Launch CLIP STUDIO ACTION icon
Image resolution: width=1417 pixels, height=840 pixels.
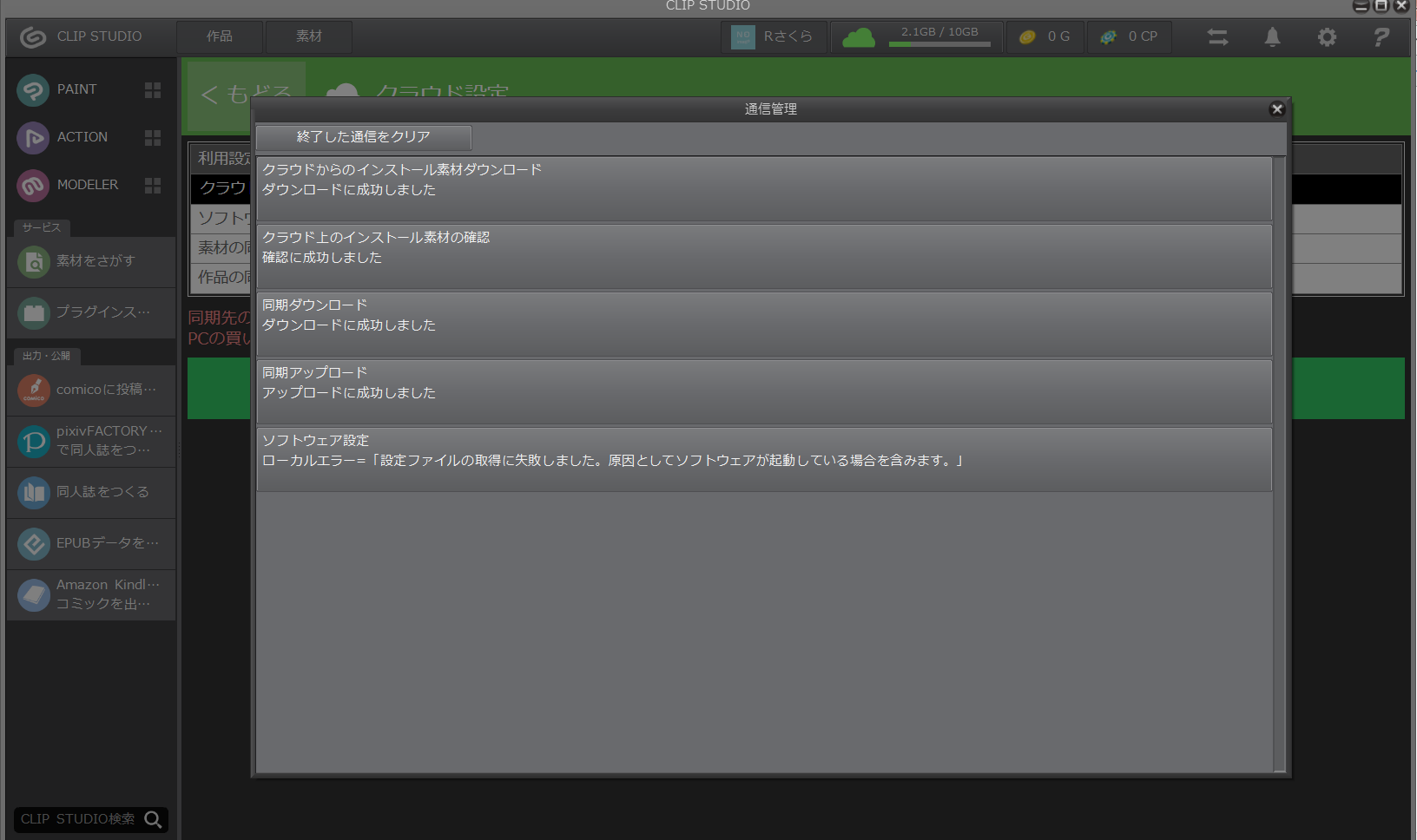[x=33, y=137]
